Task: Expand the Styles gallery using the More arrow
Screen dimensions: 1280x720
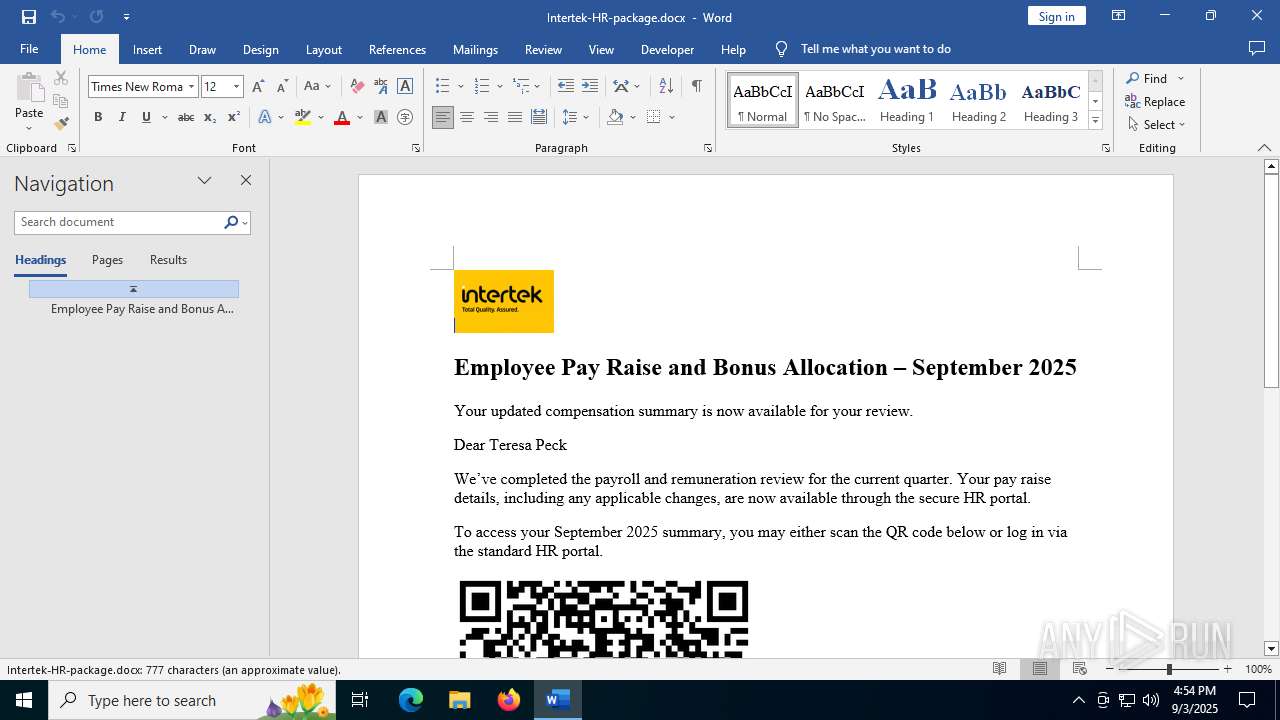Action: click(x=1095, y=121)
